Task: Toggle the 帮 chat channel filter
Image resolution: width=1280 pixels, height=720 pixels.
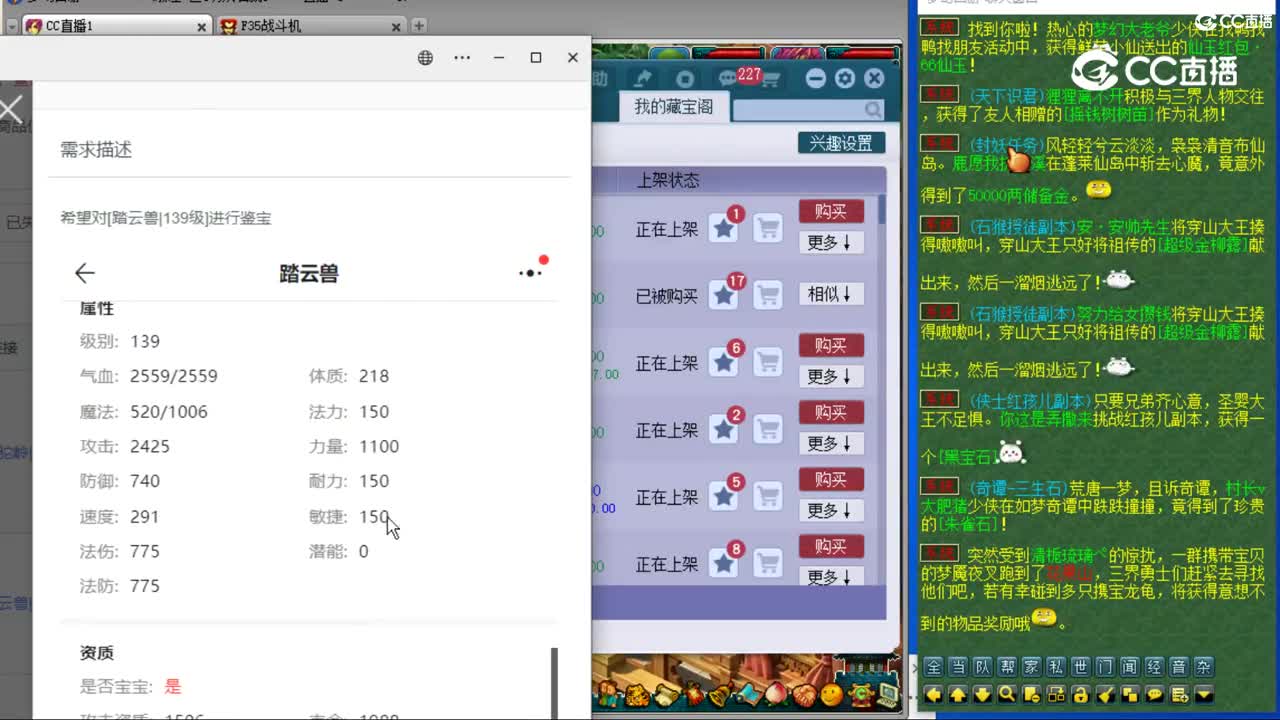Action: 1007,667
